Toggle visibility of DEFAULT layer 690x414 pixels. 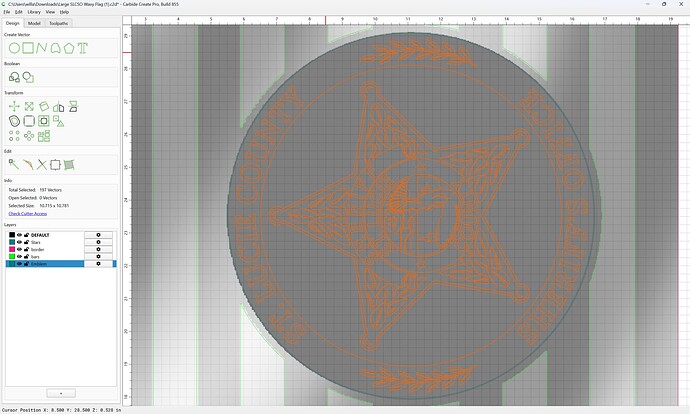(19, 235)
